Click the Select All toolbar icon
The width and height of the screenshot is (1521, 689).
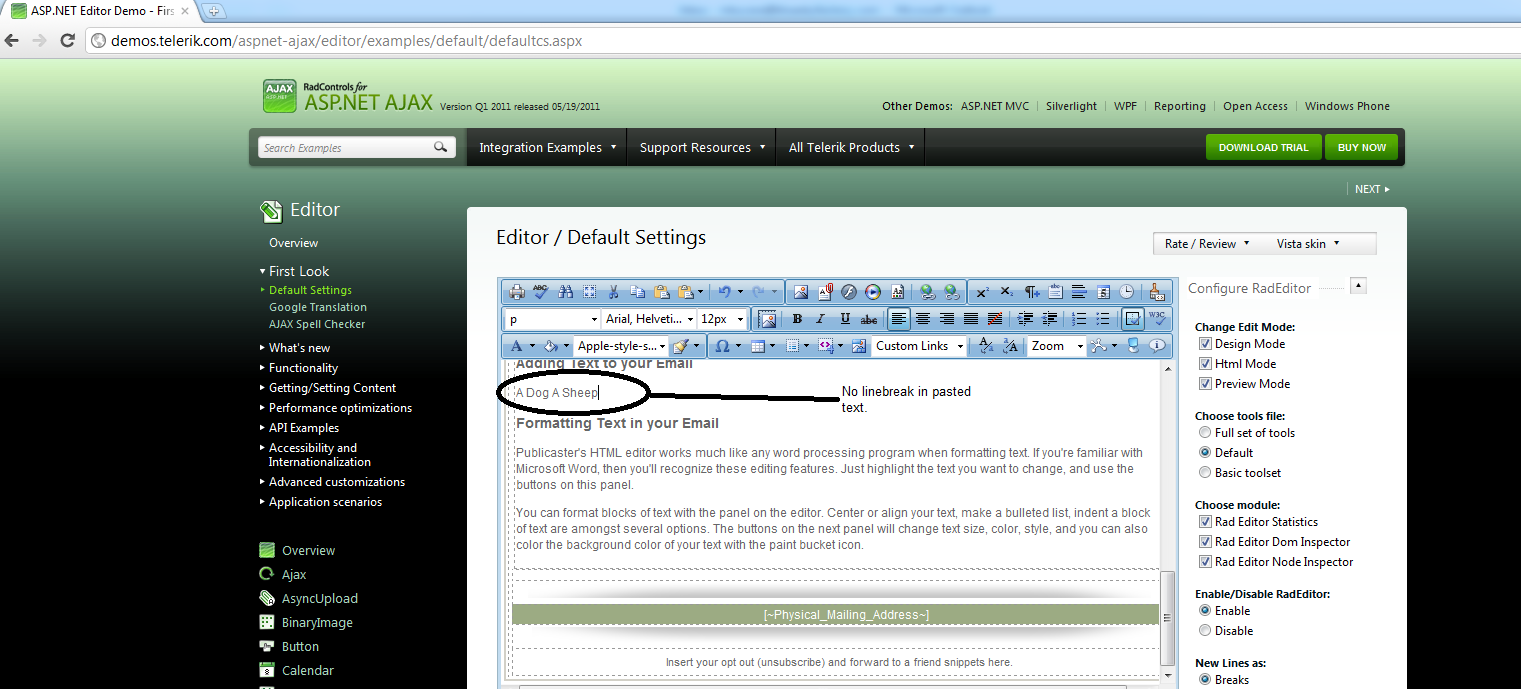589,292
